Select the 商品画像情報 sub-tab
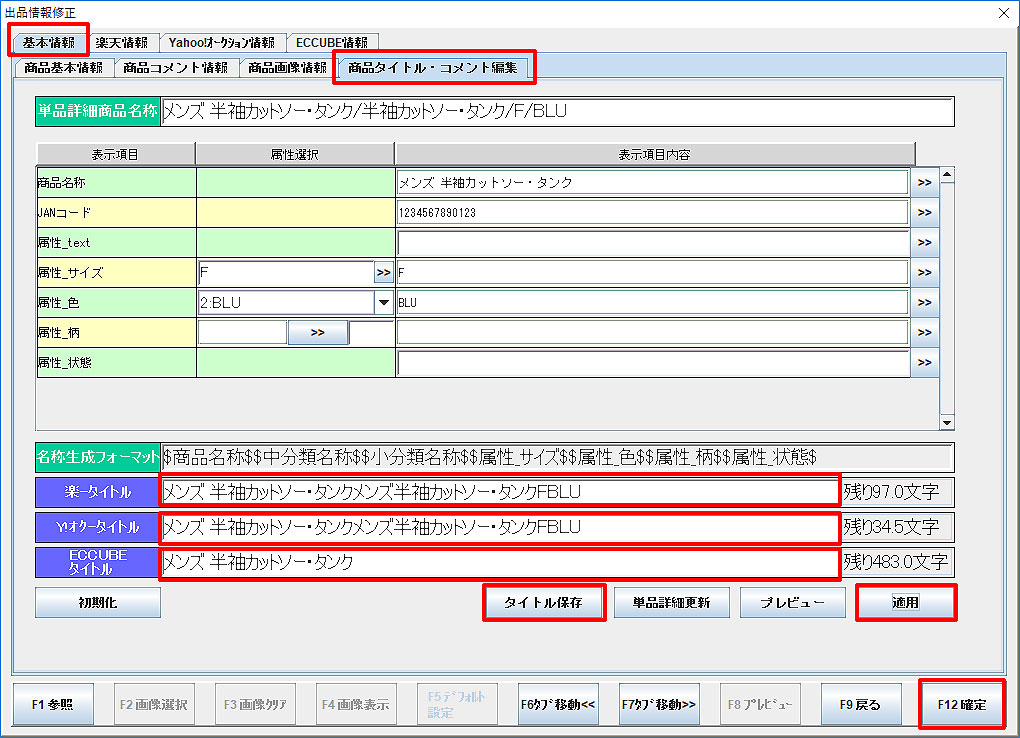This screenshot has height=738, width=1020. click(x=287, y=68)
